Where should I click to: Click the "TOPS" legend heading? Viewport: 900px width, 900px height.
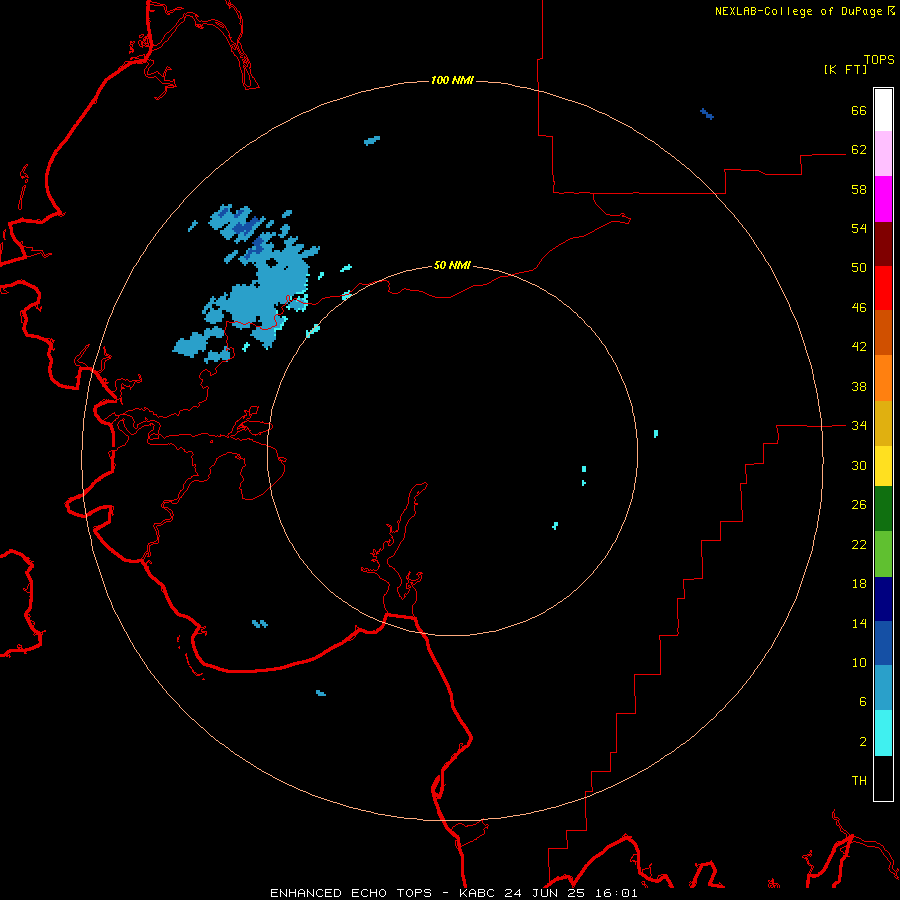pyautogui.click(x=879, y=60)
